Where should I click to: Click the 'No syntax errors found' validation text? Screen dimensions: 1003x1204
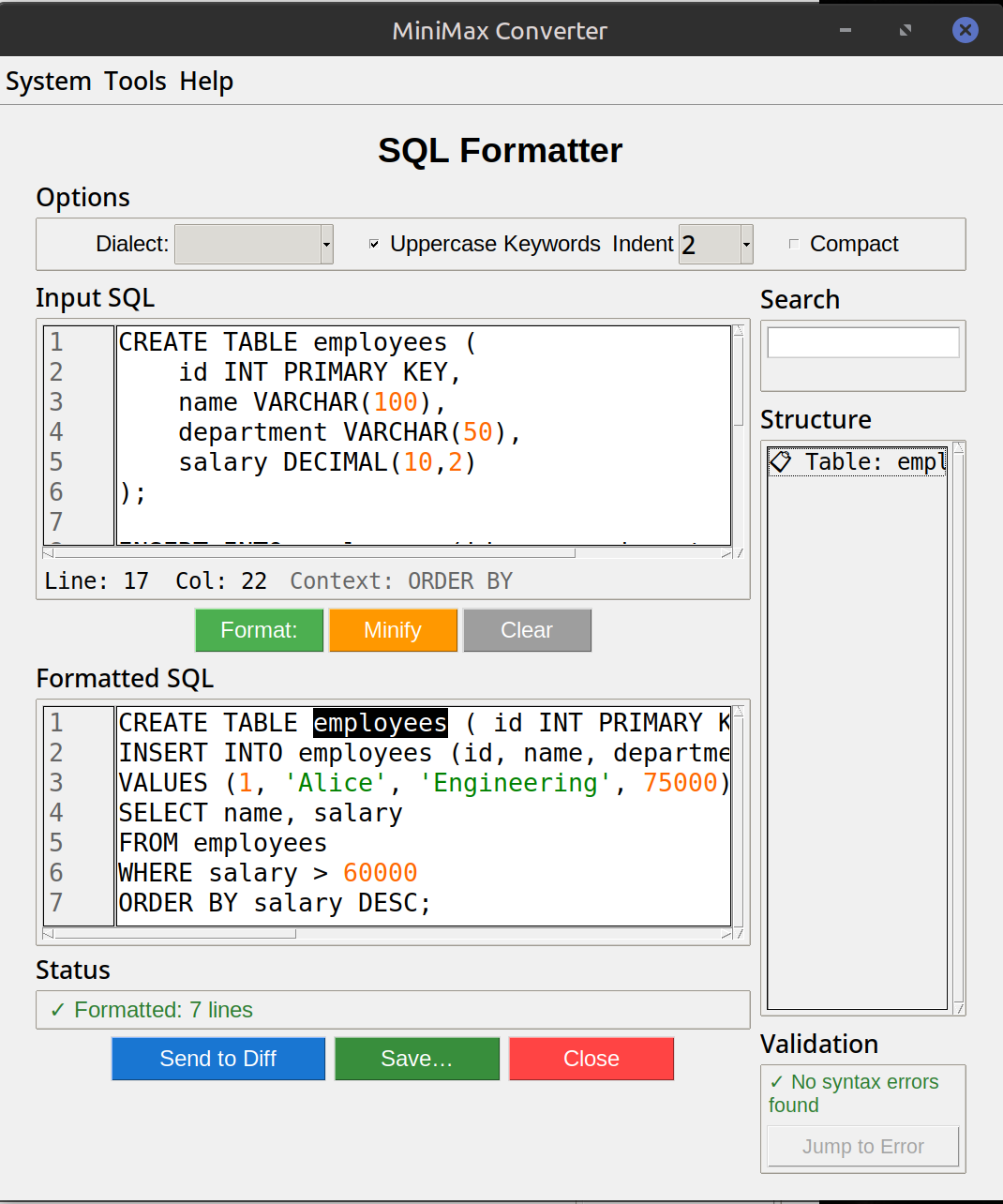854,1093
